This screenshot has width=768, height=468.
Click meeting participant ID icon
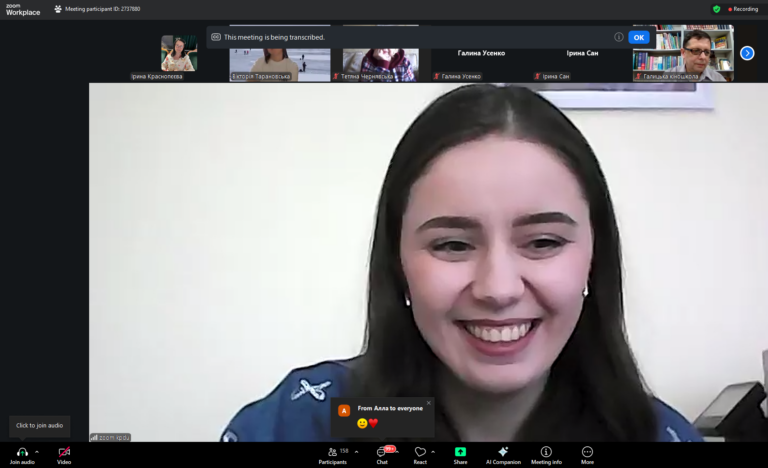tap(58, 9)
